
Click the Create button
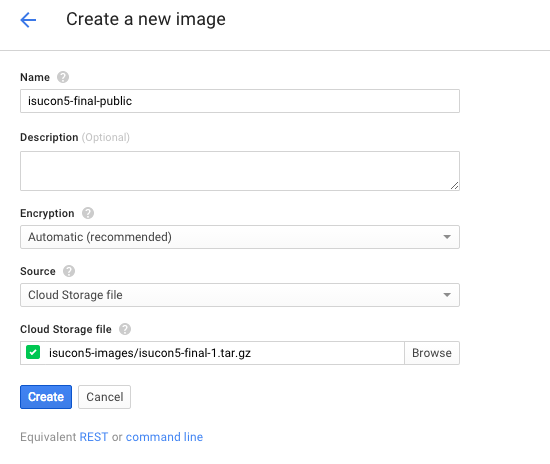[46, 397]
